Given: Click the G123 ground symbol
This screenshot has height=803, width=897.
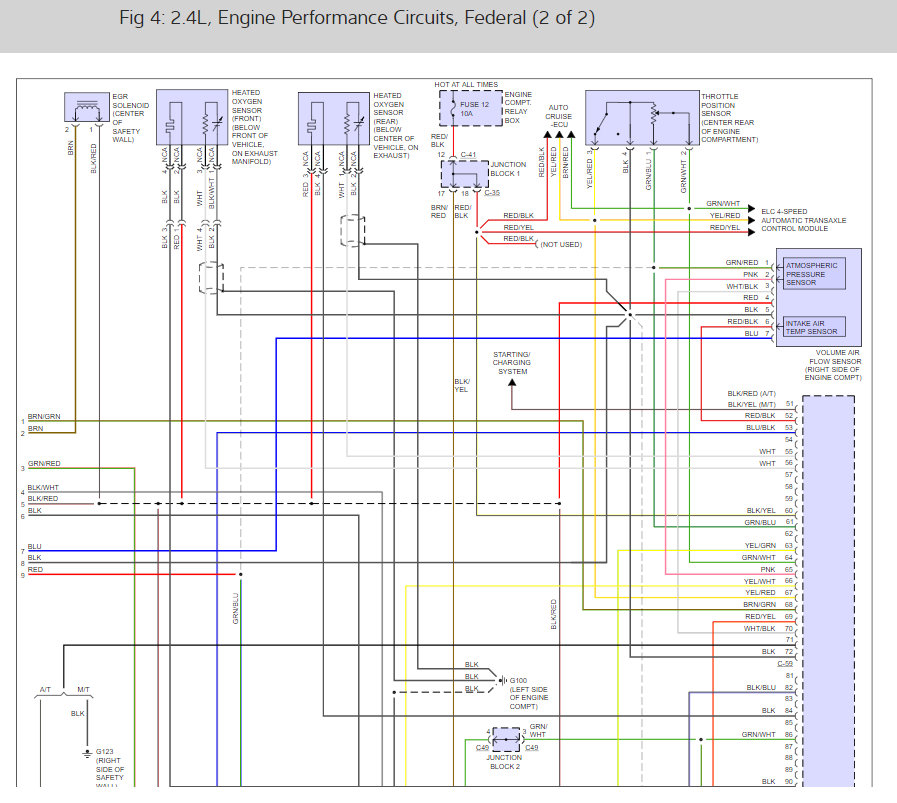Looking at the screenshot, I should click(x=87, y=754).
